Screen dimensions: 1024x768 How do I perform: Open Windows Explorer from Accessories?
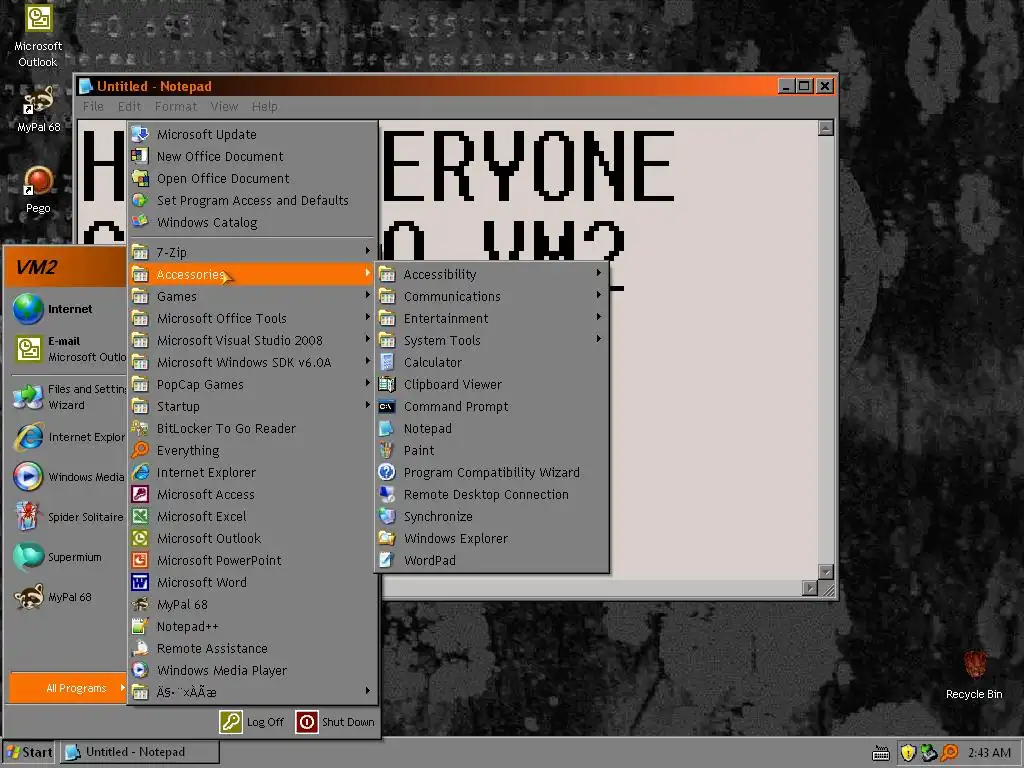pyautogui.click(x=491, y=538)
